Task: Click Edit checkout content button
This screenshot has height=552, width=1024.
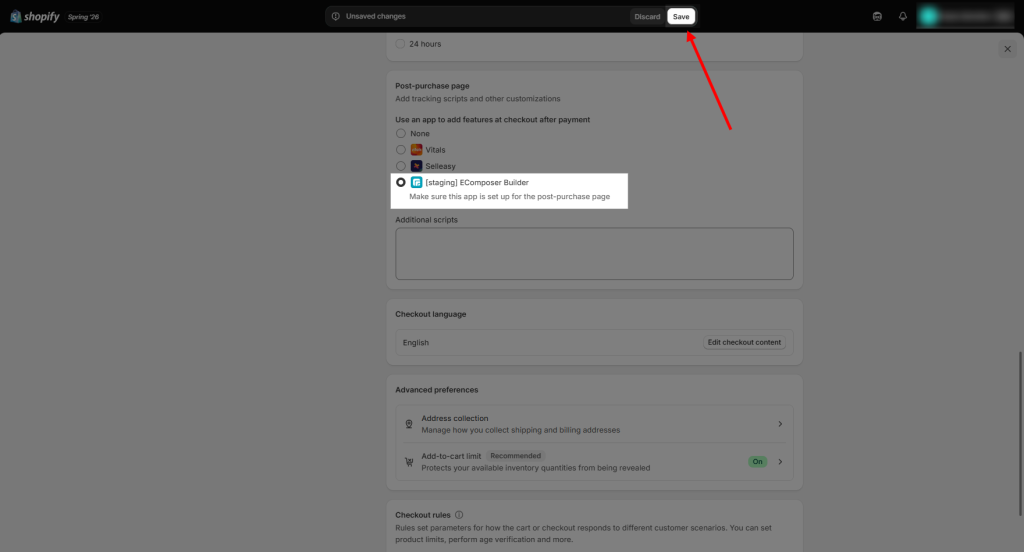Action: pyautogui.click(x=744, y=342)
